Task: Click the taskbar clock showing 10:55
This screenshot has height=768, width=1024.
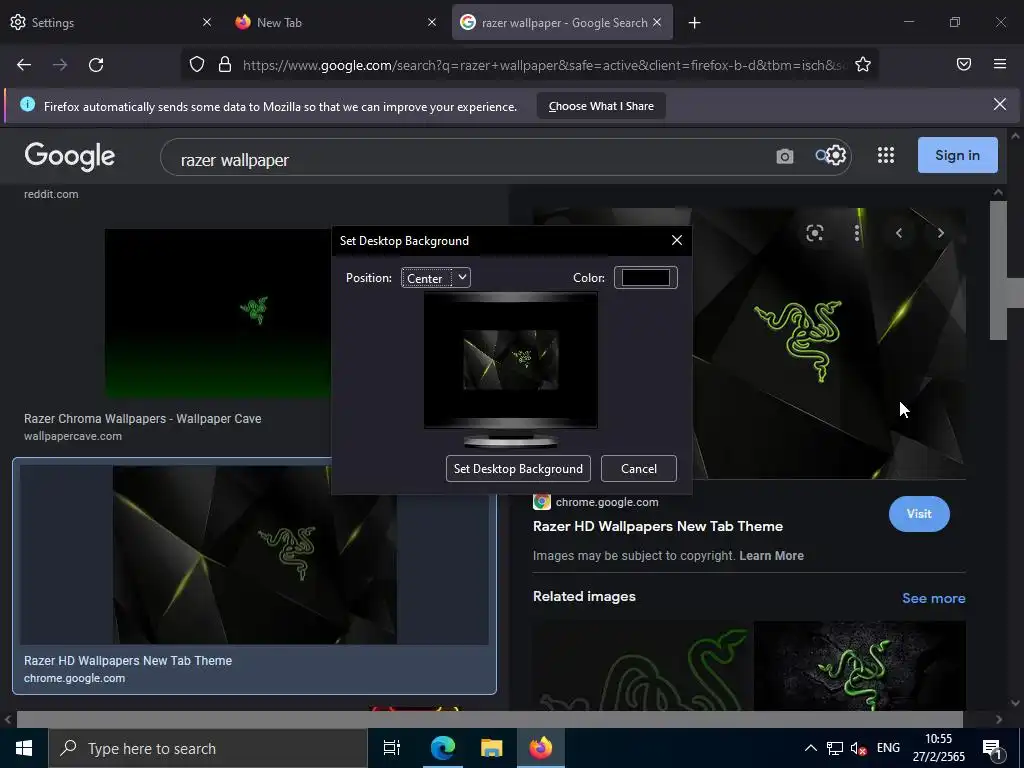Action: coord(938,748)
